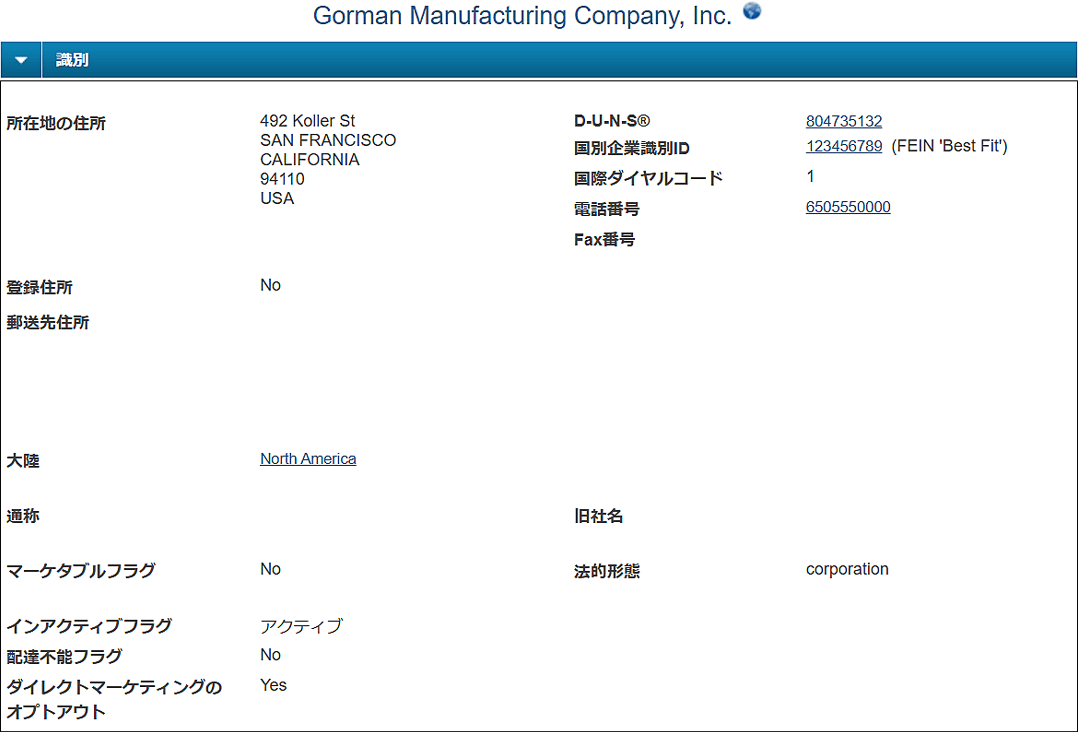Collapse the 識別 section with arrow
Screen dimensions: 1078x732
click(21, 60)
